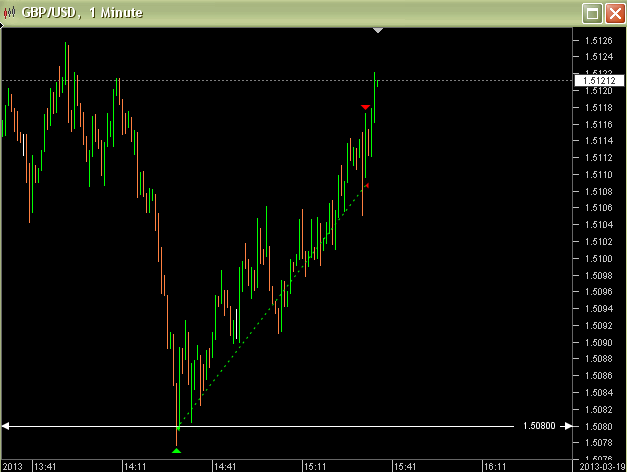The width and height of the screenshot is (627, 472).
Task: Click the 1.5090 price axis label
Action: [x=598, y=342]
